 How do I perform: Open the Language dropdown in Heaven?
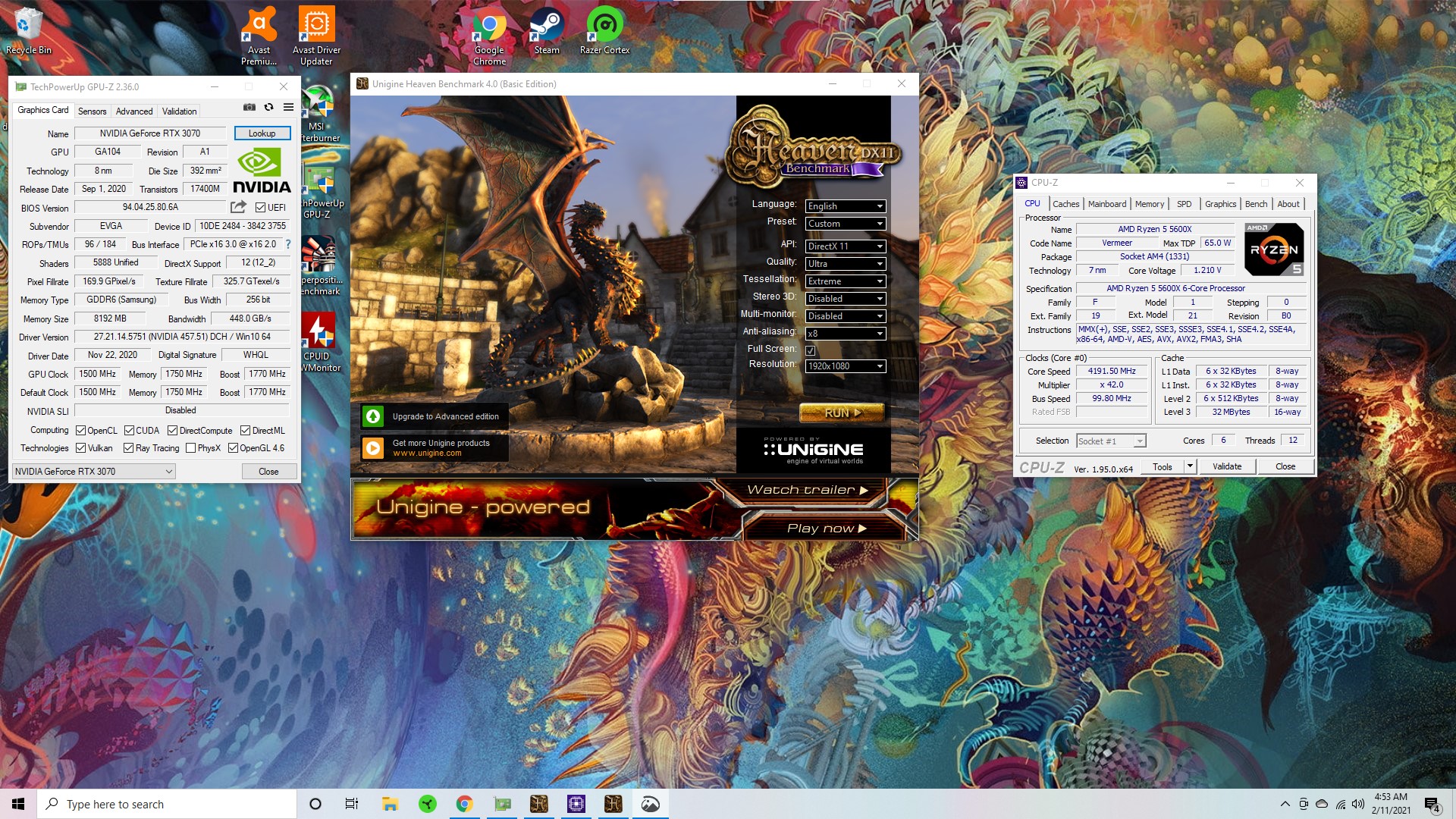coord(845,206)
